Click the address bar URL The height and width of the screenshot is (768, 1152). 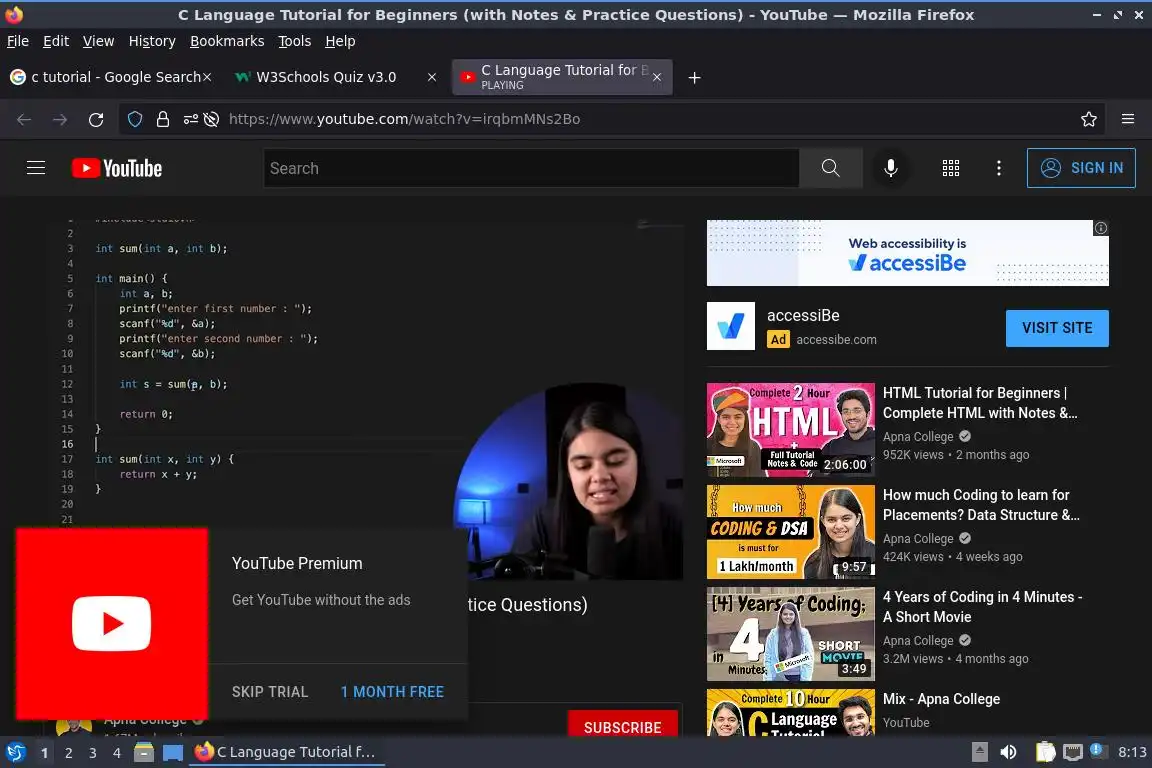click(404, 119)
